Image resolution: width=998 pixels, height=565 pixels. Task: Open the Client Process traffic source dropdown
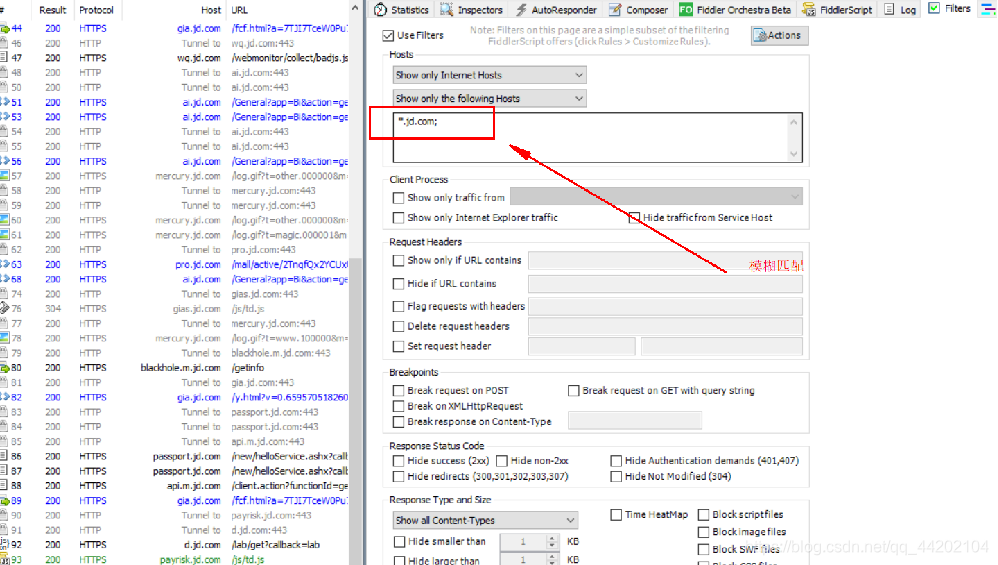click(x=656, y=197)
